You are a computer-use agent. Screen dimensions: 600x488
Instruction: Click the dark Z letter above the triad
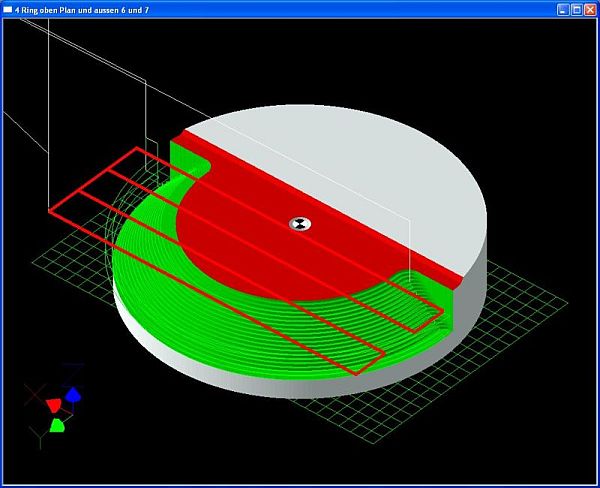pyautogui.click(x=74, y=371)
